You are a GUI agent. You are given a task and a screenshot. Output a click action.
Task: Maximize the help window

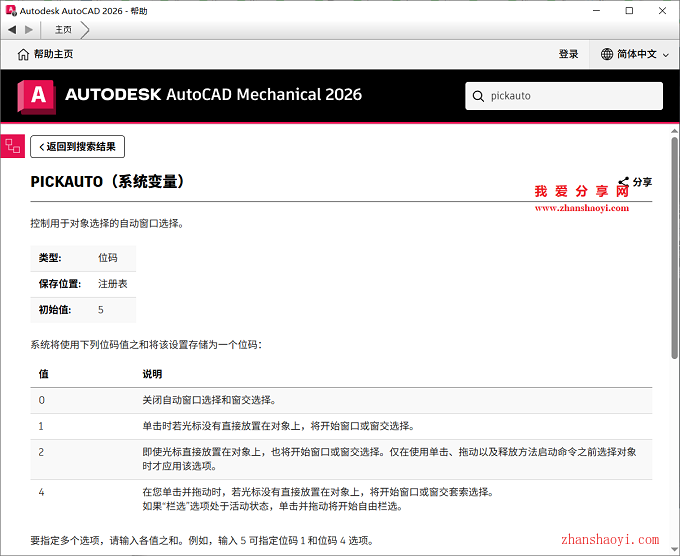pos(629,10)
